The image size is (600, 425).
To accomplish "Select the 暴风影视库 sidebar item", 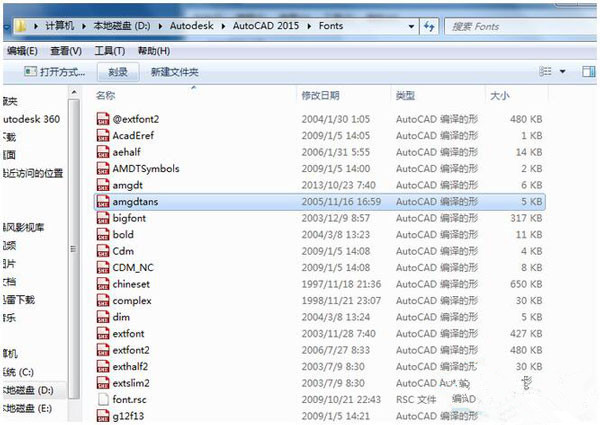I will (23, 227).
